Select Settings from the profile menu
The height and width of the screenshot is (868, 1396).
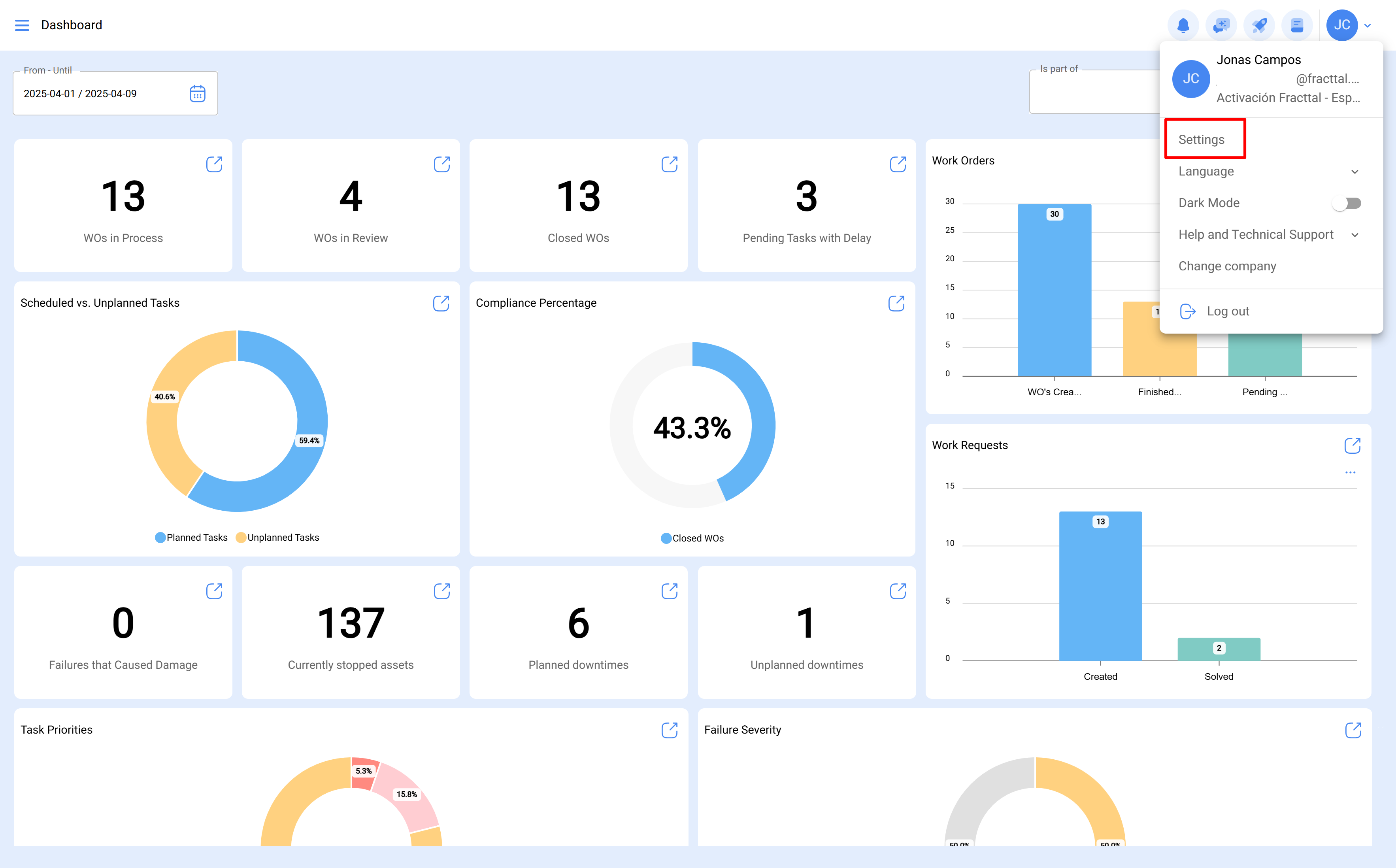tap(1201, 139)
